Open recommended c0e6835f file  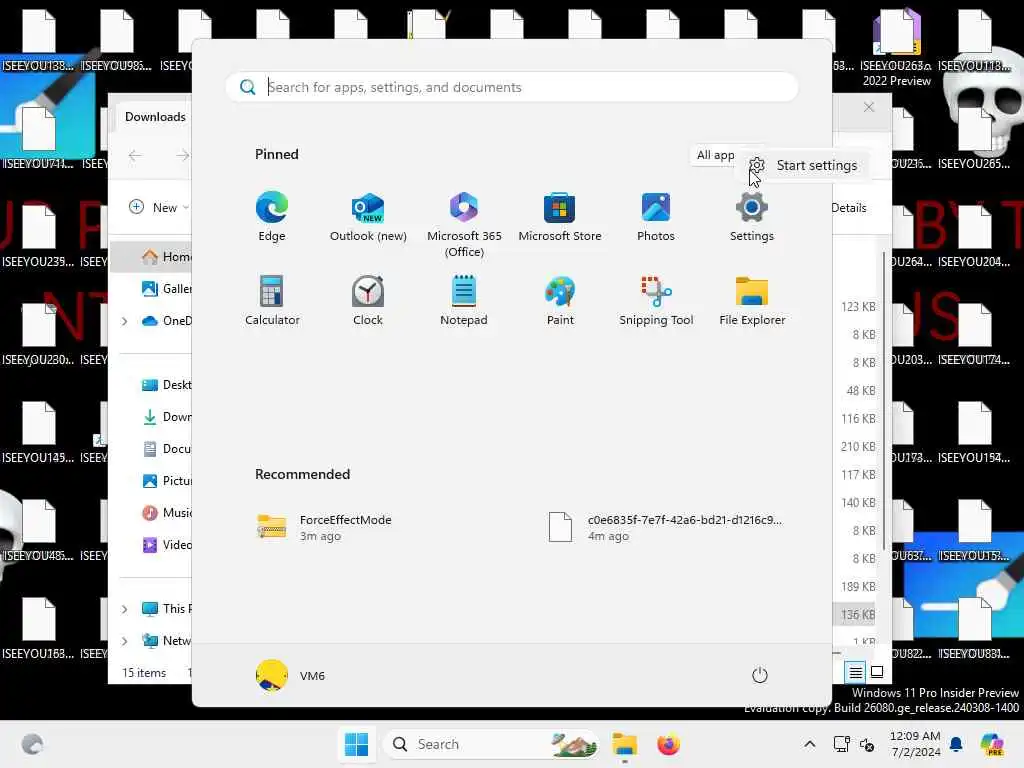pos(665,527)
